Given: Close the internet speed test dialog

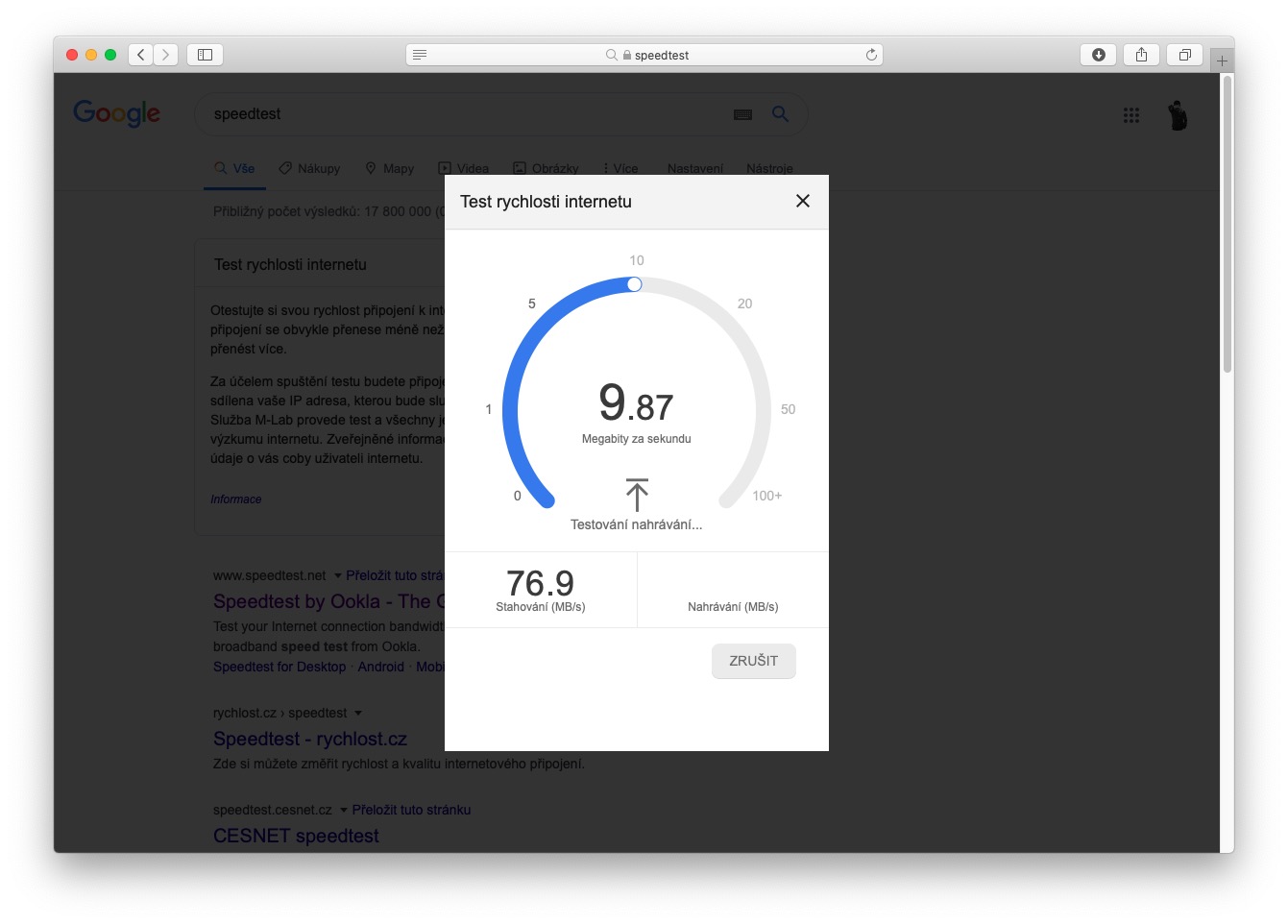Looking at the screenshot, I should [x=803, y=201].
